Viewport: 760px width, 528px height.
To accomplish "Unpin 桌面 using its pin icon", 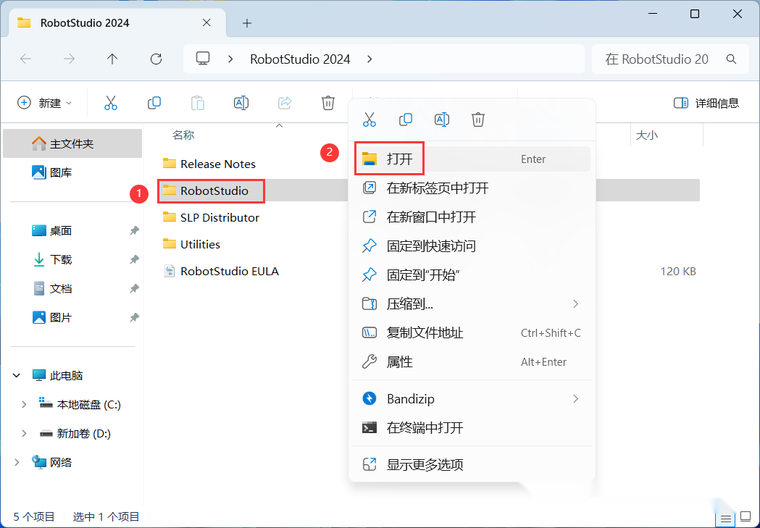I will click(x=134, y=231).
